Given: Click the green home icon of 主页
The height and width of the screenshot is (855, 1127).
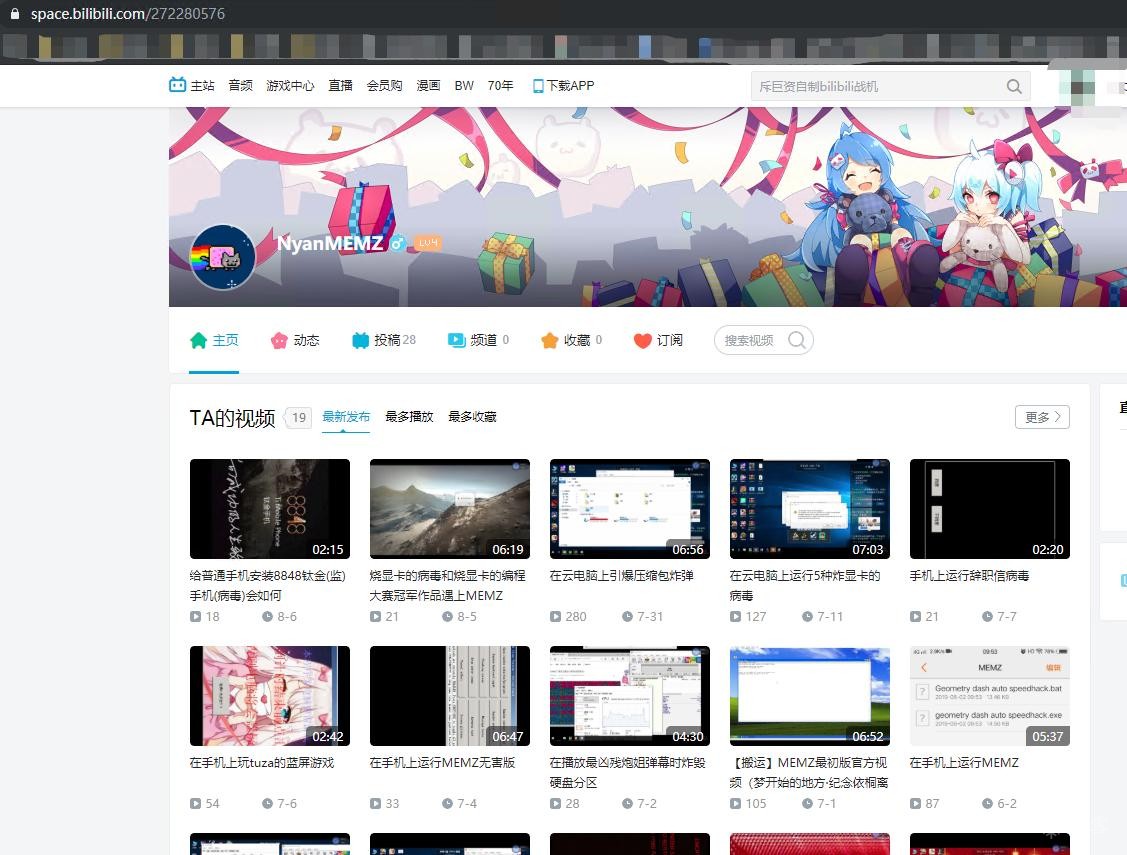Looking at the screenshot, I should pyautogui.click(x=198, y=341).
